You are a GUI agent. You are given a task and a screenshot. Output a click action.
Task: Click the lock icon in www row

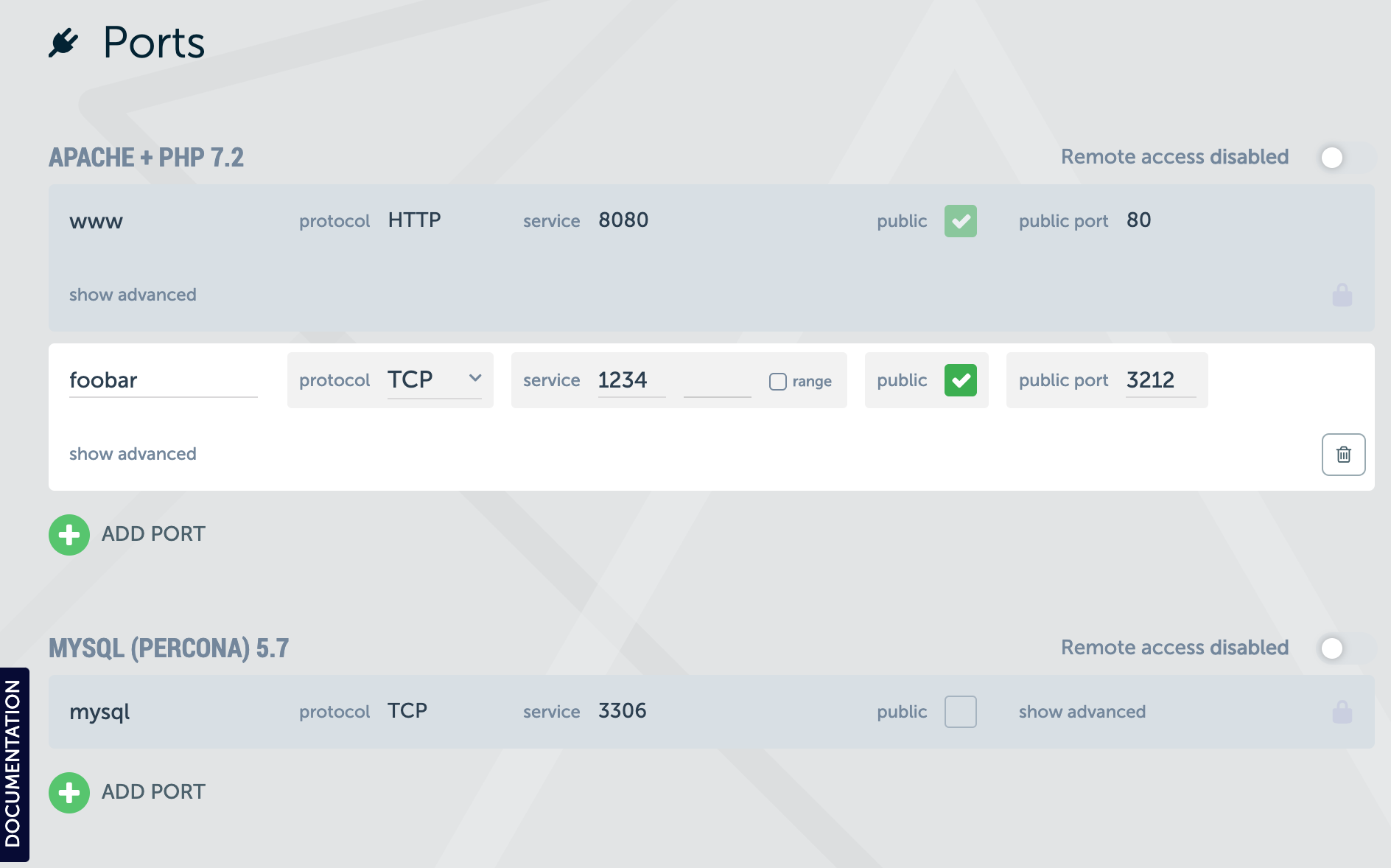pyautogui.click(x=1342, y=295)
